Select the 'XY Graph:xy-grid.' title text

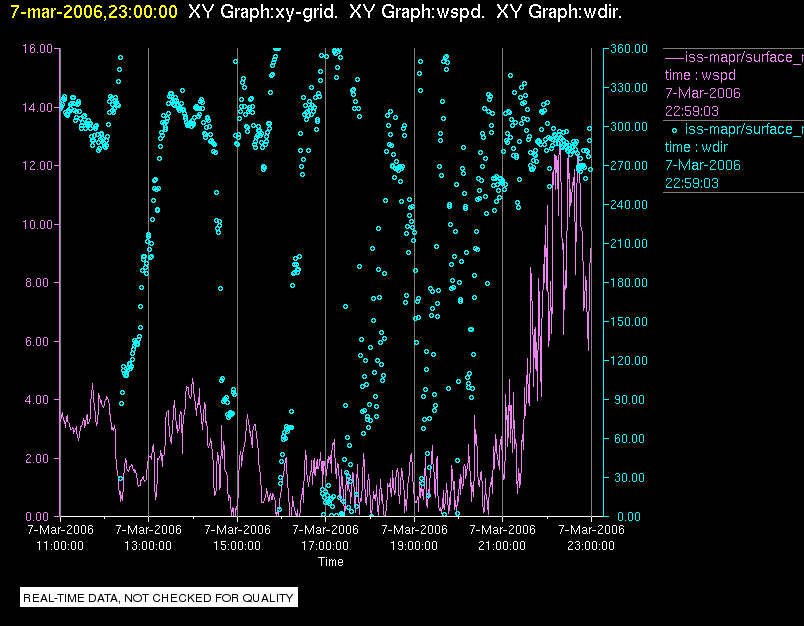pos(263,12)
